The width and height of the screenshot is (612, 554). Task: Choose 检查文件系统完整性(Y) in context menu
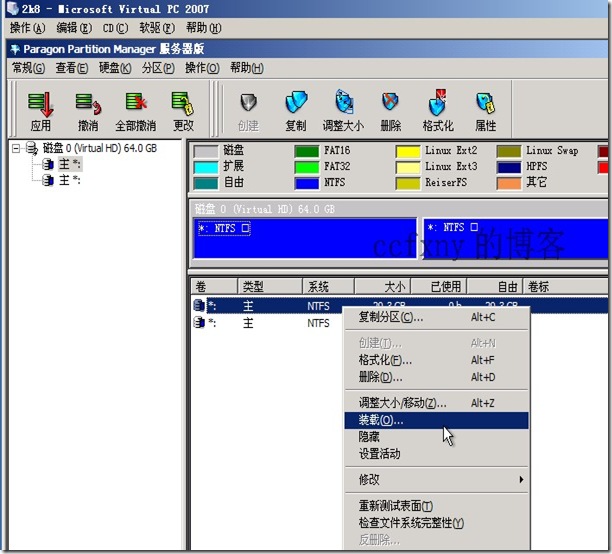tap(436, 522)
